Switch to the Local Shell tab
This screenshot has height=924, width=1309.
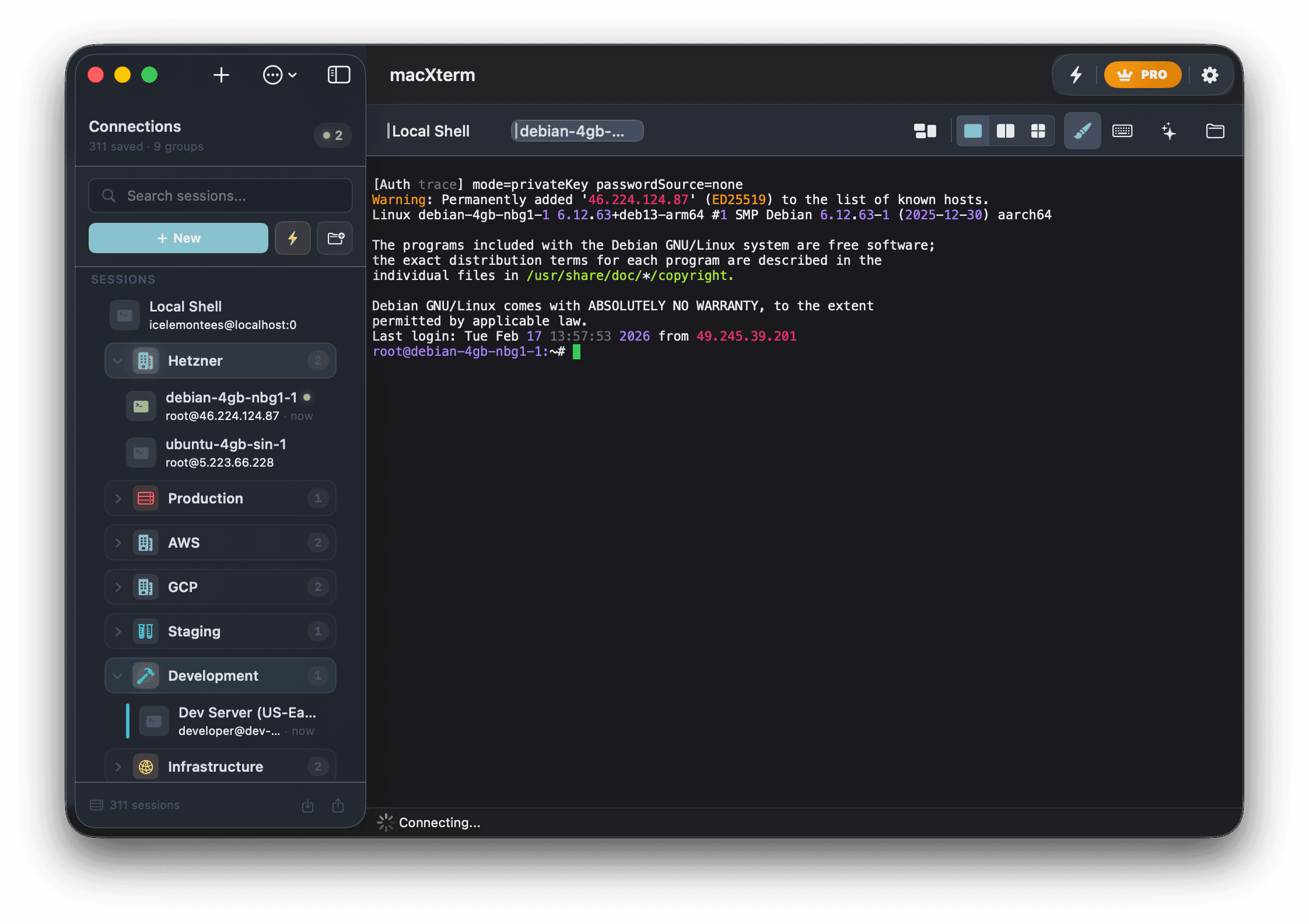coord(430,131)
